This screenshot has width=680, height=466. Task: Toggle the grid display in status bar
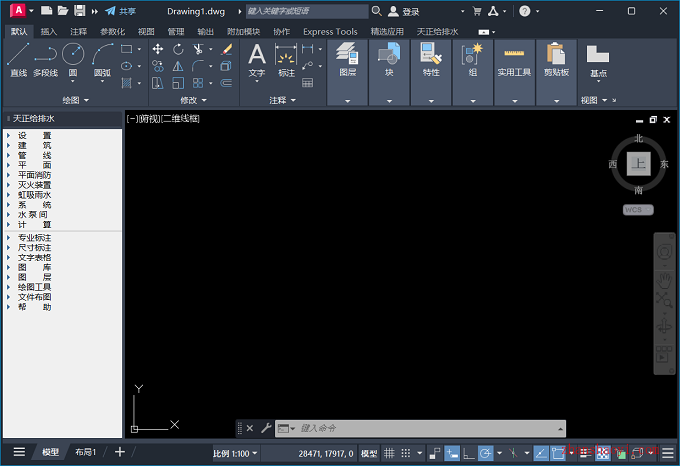pos(390,453)
